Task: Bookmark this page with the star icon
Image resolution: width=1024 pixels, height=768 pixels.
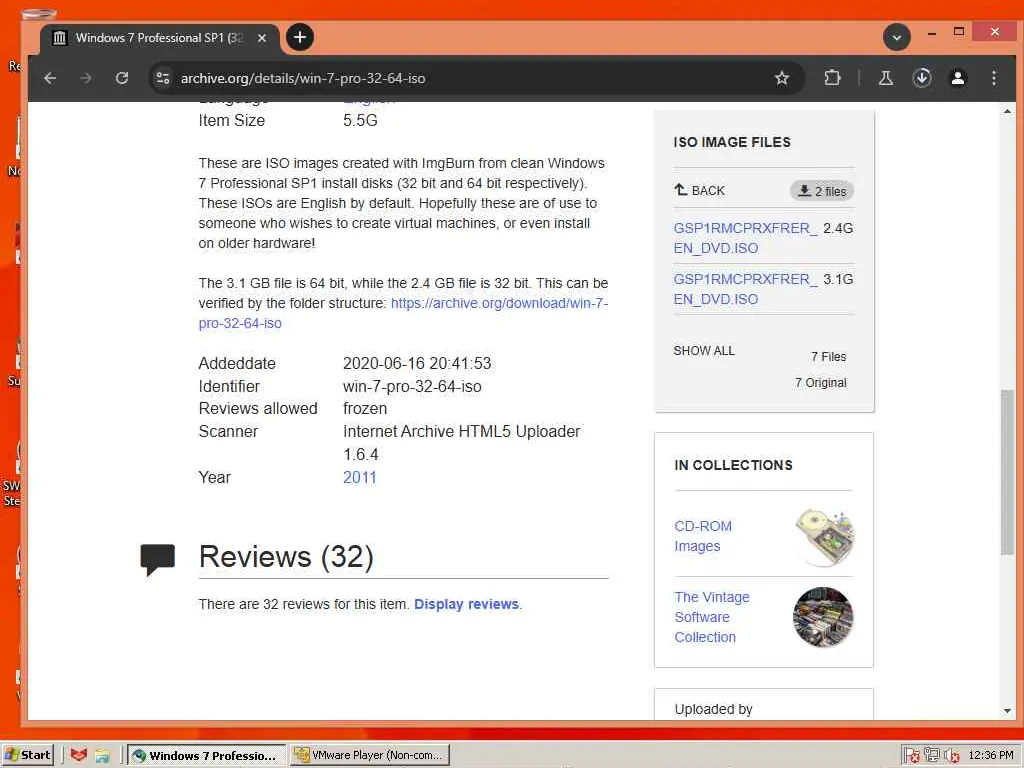Action: 782,78
